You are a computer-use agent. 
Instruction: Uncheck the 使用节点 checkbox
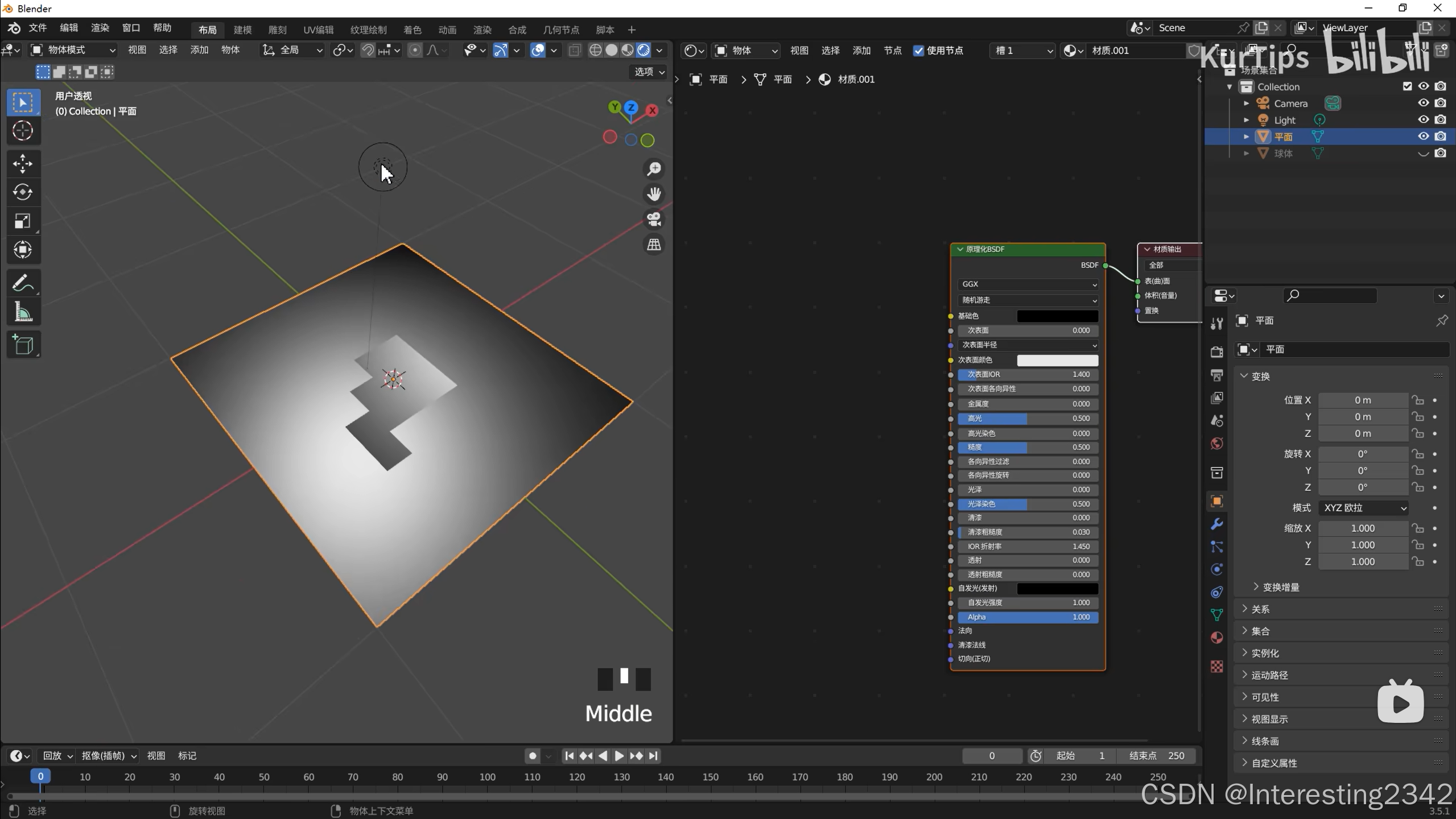pos(918,51)
